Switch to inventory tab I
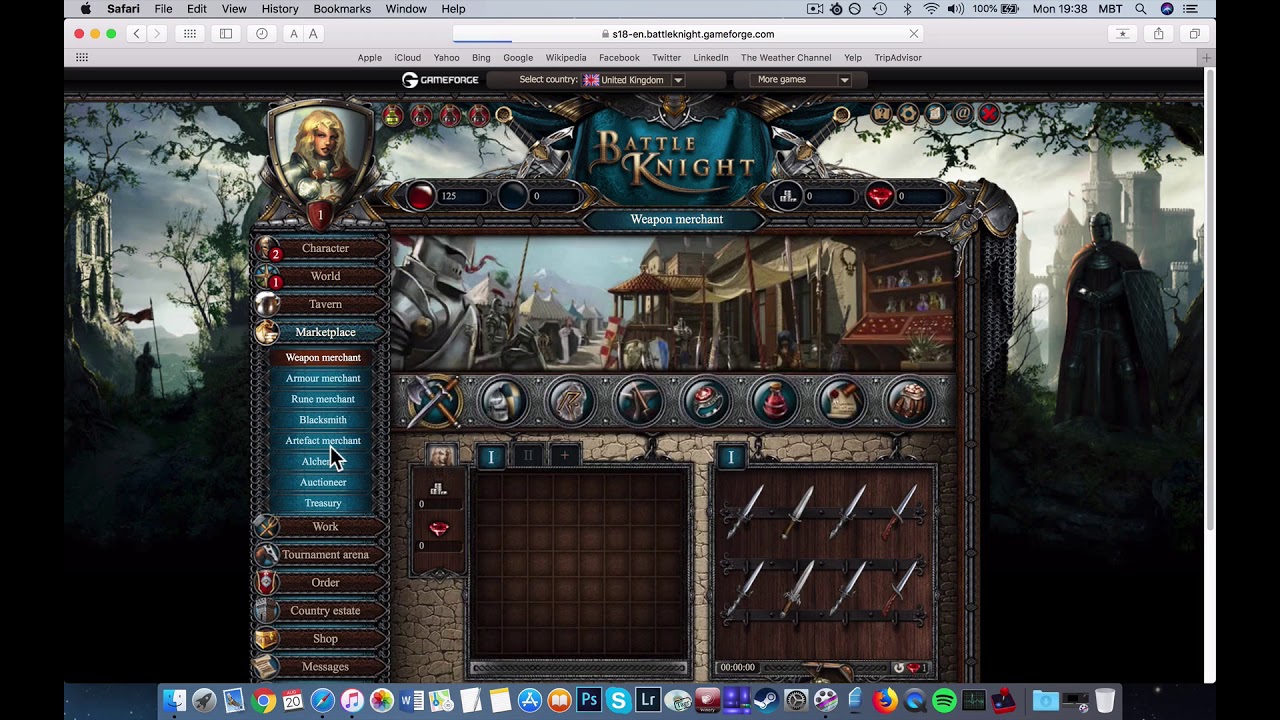Viewport: 1280px width, 720px height. coord(491,456)
